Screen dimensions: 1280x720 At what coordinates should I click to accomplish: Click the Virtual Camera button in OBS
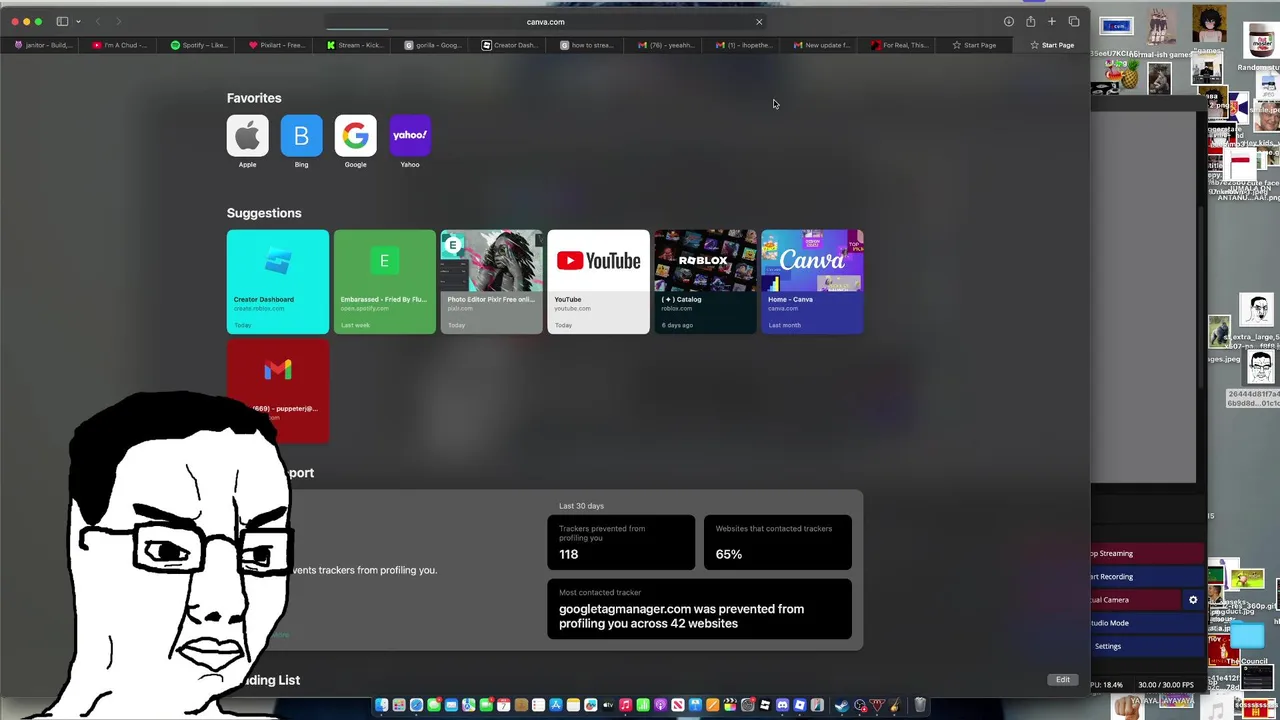(x=1135, y=600)
